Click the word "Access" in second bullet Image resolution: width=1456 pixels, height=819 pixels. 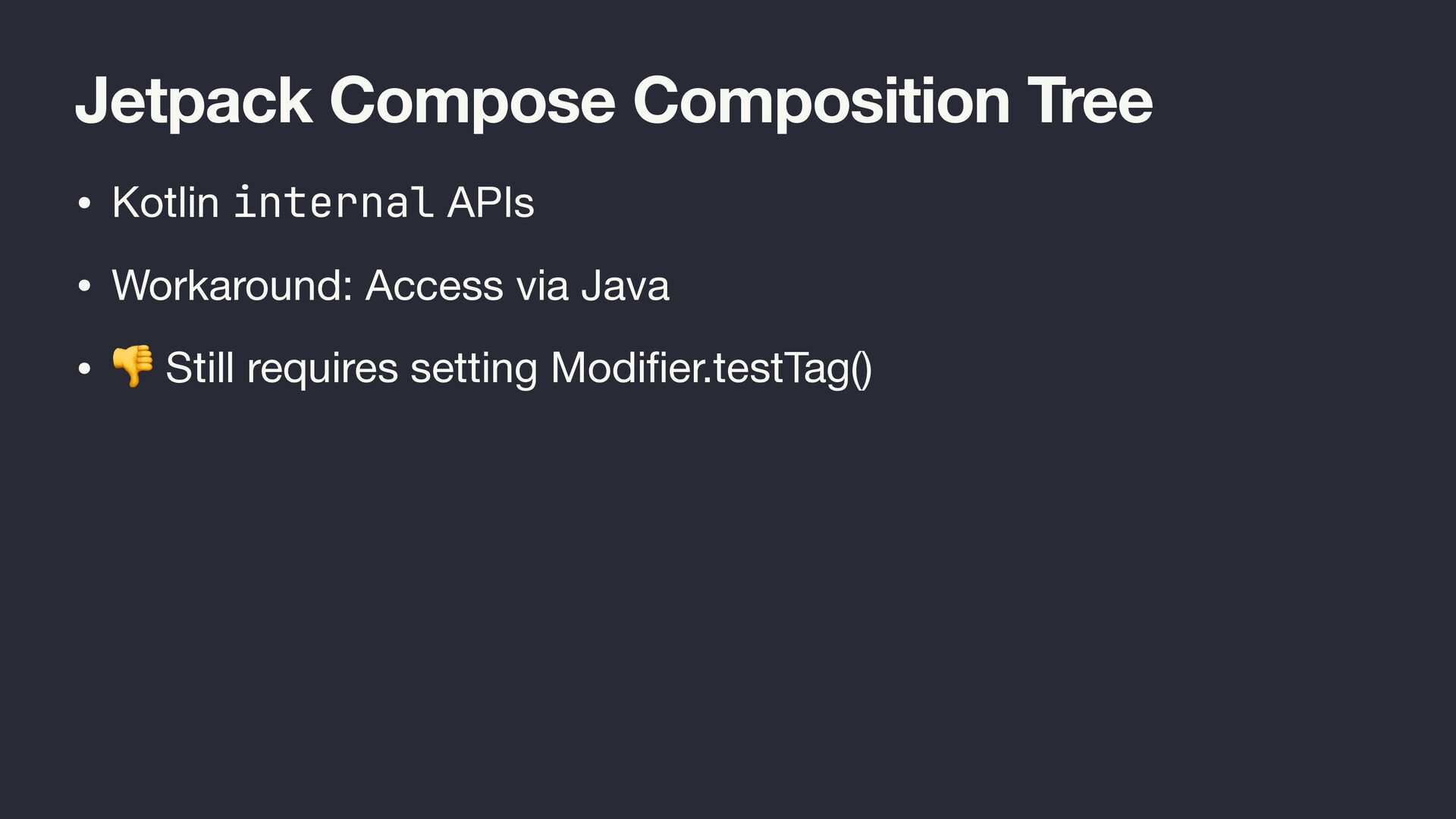coord(434,286)
